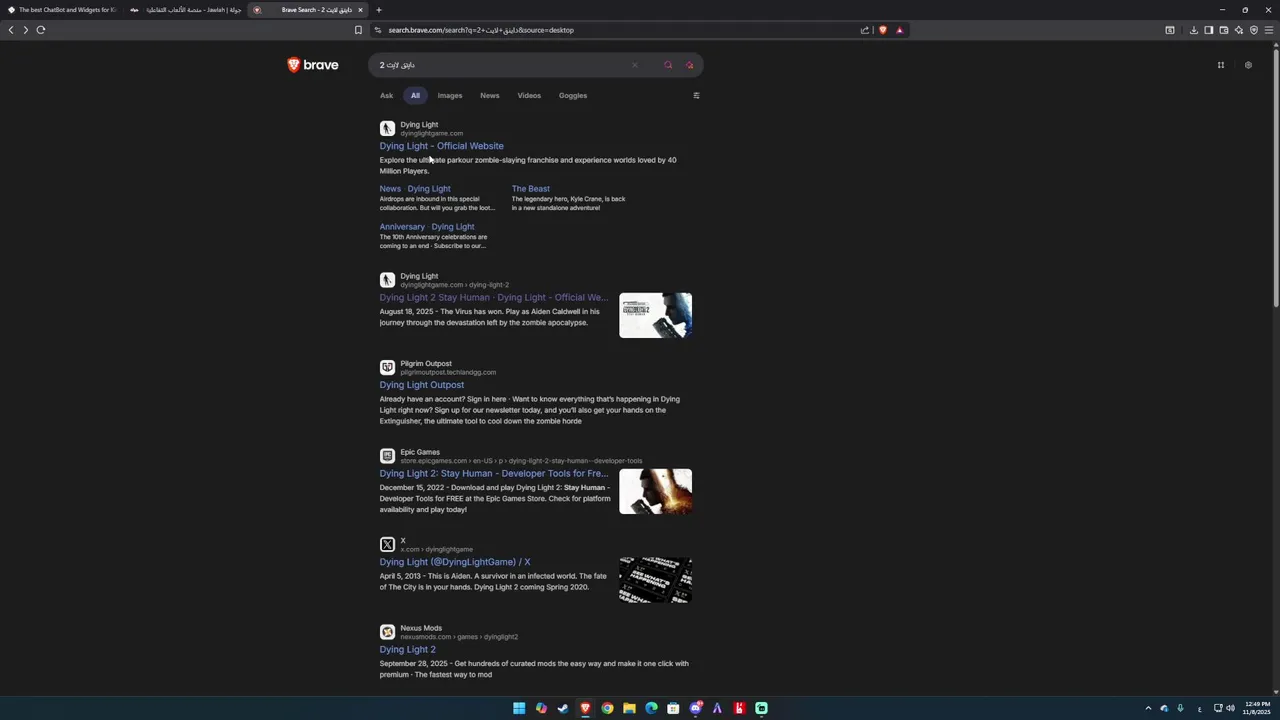Viewport: 1280px width, 720px height.
Task: Click the Brave logo on the search page
Action: [x=313, y=65]
